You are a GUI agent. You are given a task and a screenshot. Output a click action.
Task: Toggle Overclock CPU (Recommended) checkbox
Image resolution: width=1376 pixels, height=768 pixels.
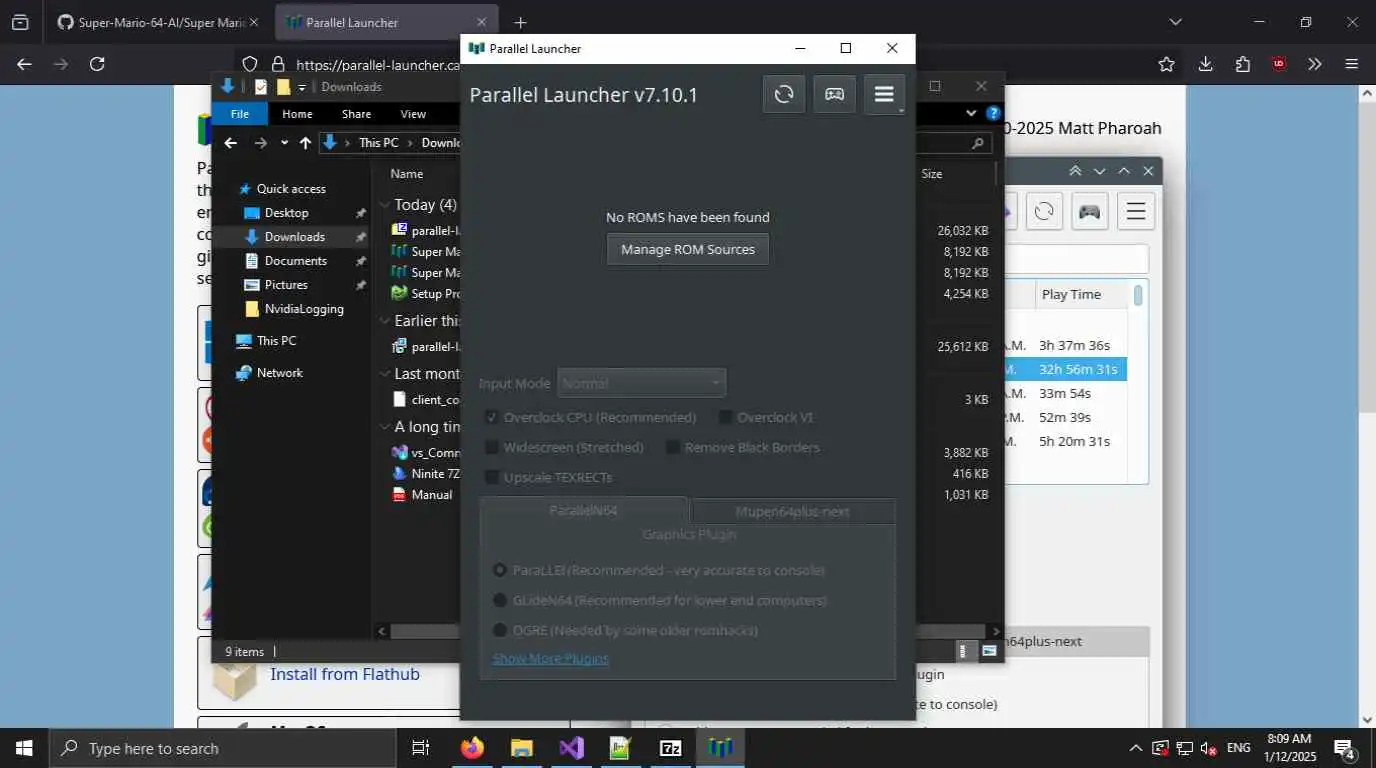tap(491, 417)
